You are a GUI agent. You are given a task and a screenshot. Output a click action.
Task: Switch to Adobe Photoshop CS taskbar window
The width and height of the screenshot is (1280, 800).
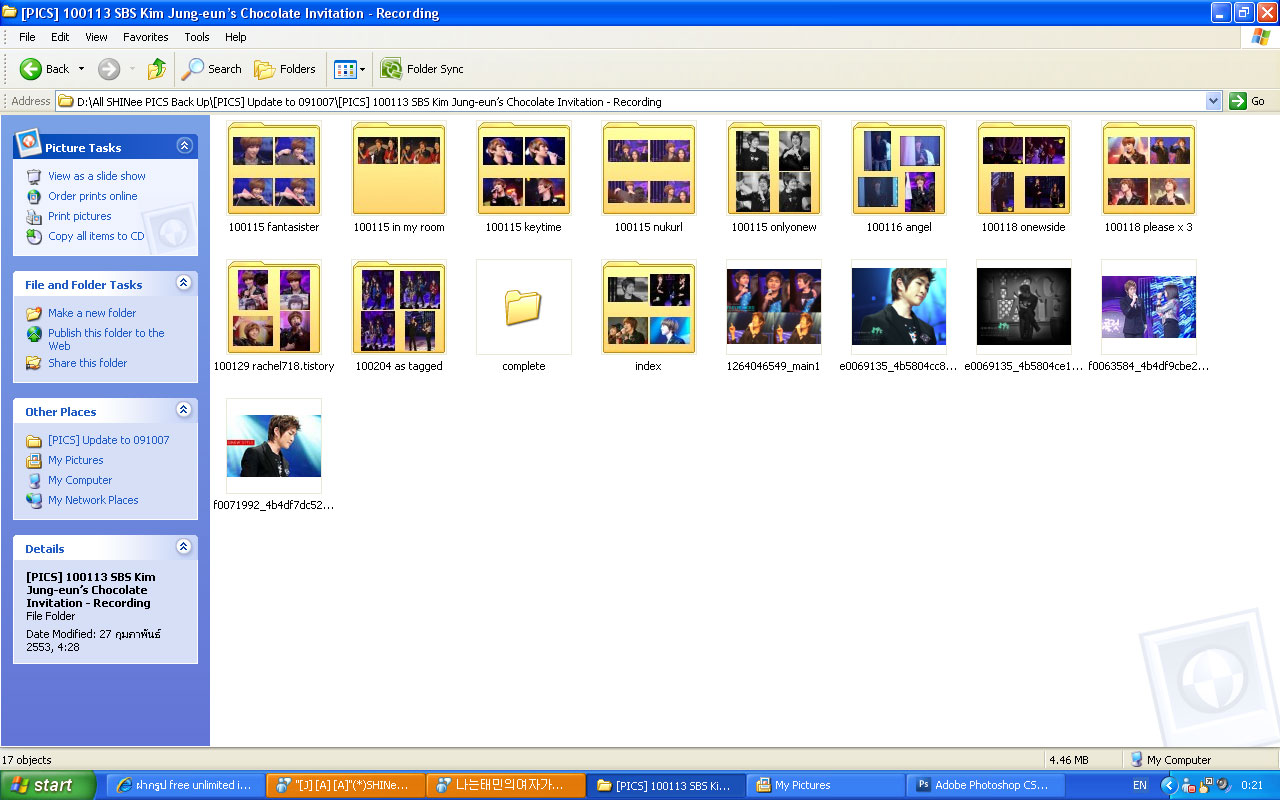coord(985,785)
